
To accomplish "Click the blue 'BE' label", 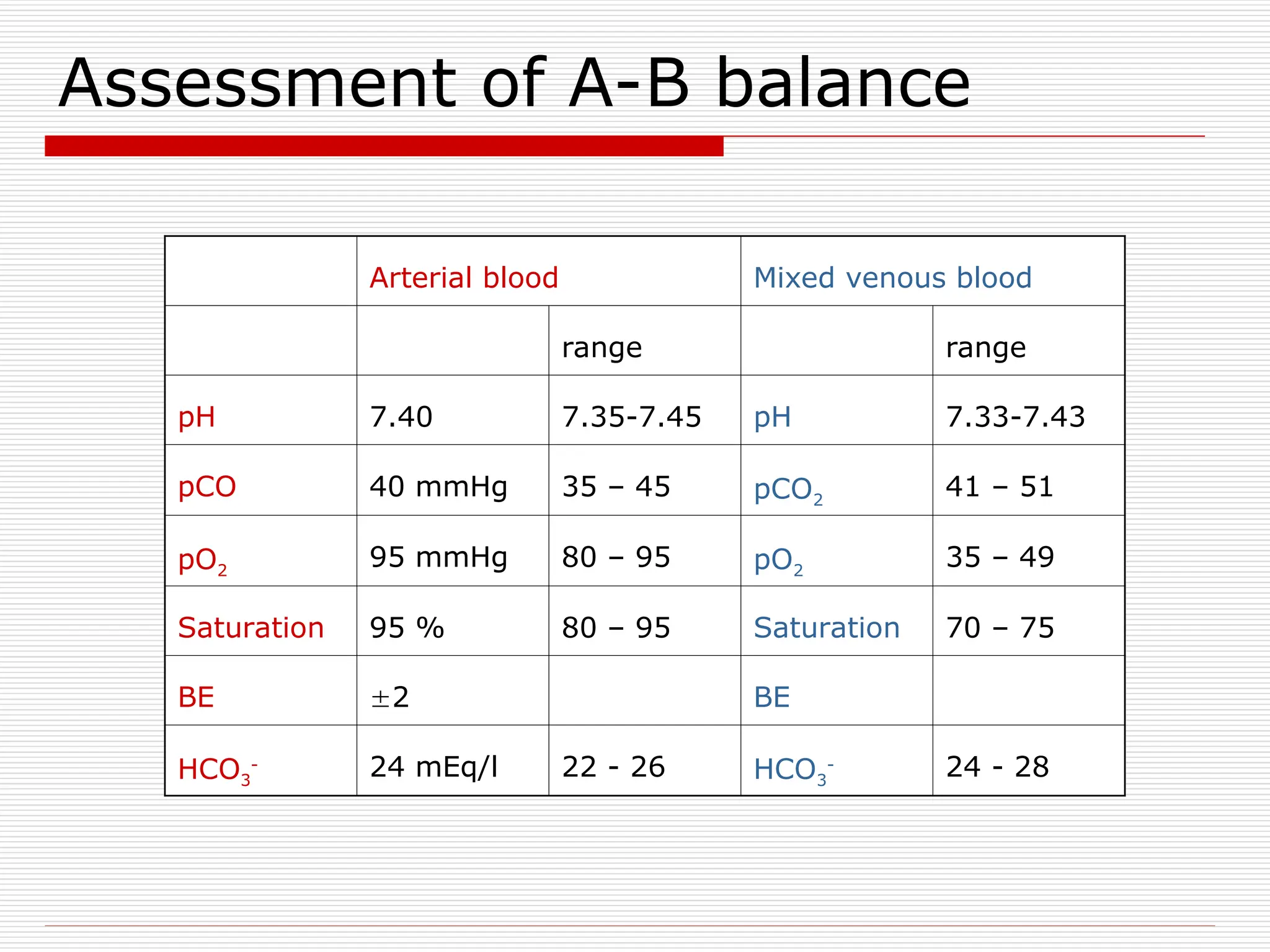I will pyautogui.click(x=772, y=698).
